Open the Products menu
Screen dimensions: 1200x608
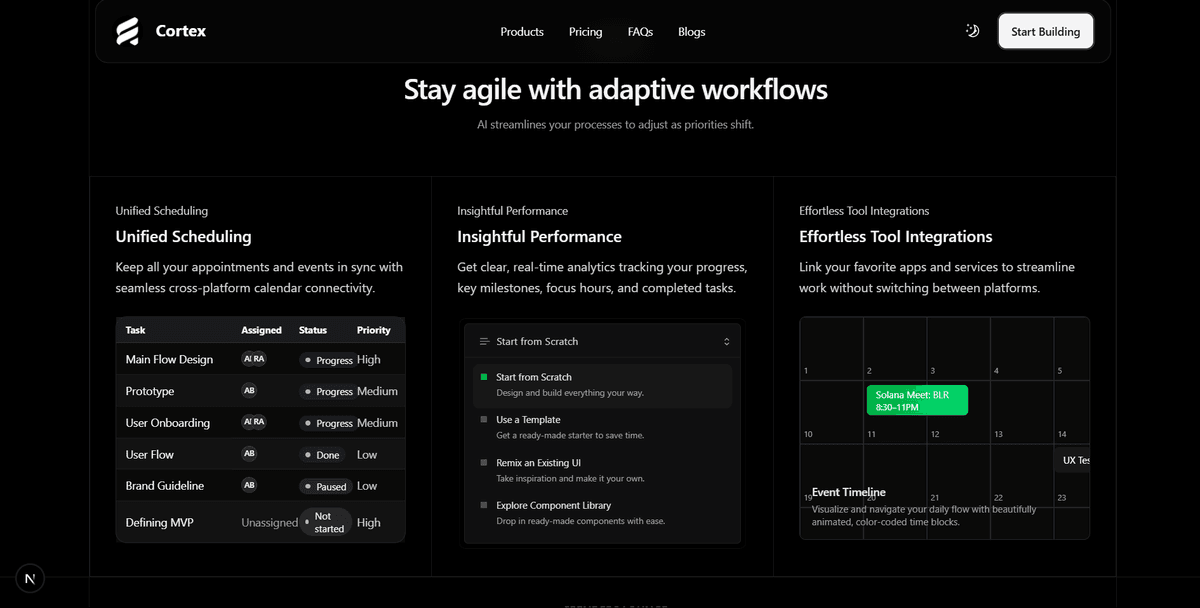coord(522,32)
